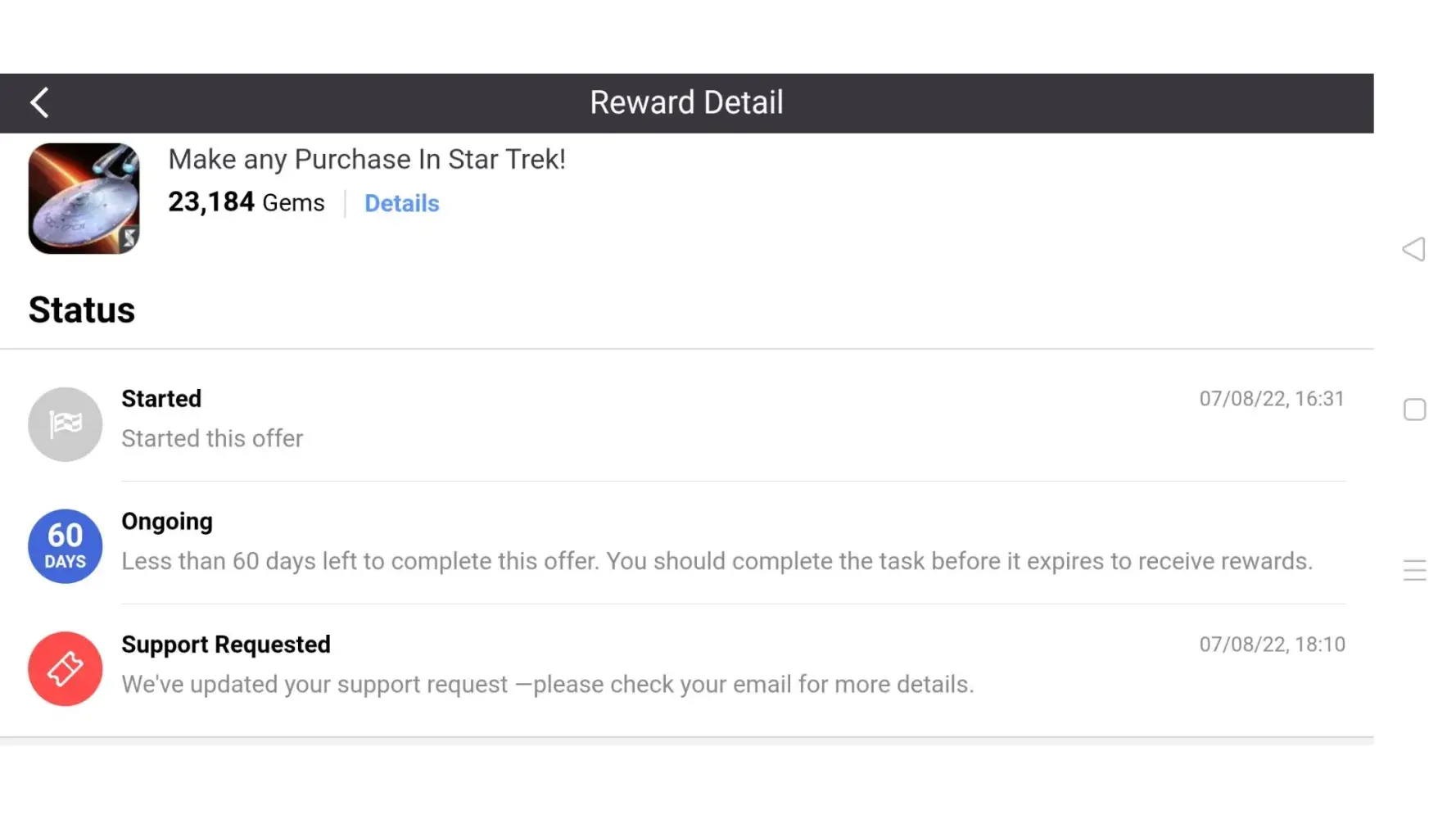This screenshot has width=1456, height=819.
Task: Select the Support Requested status label
Action: pos(226,645)
